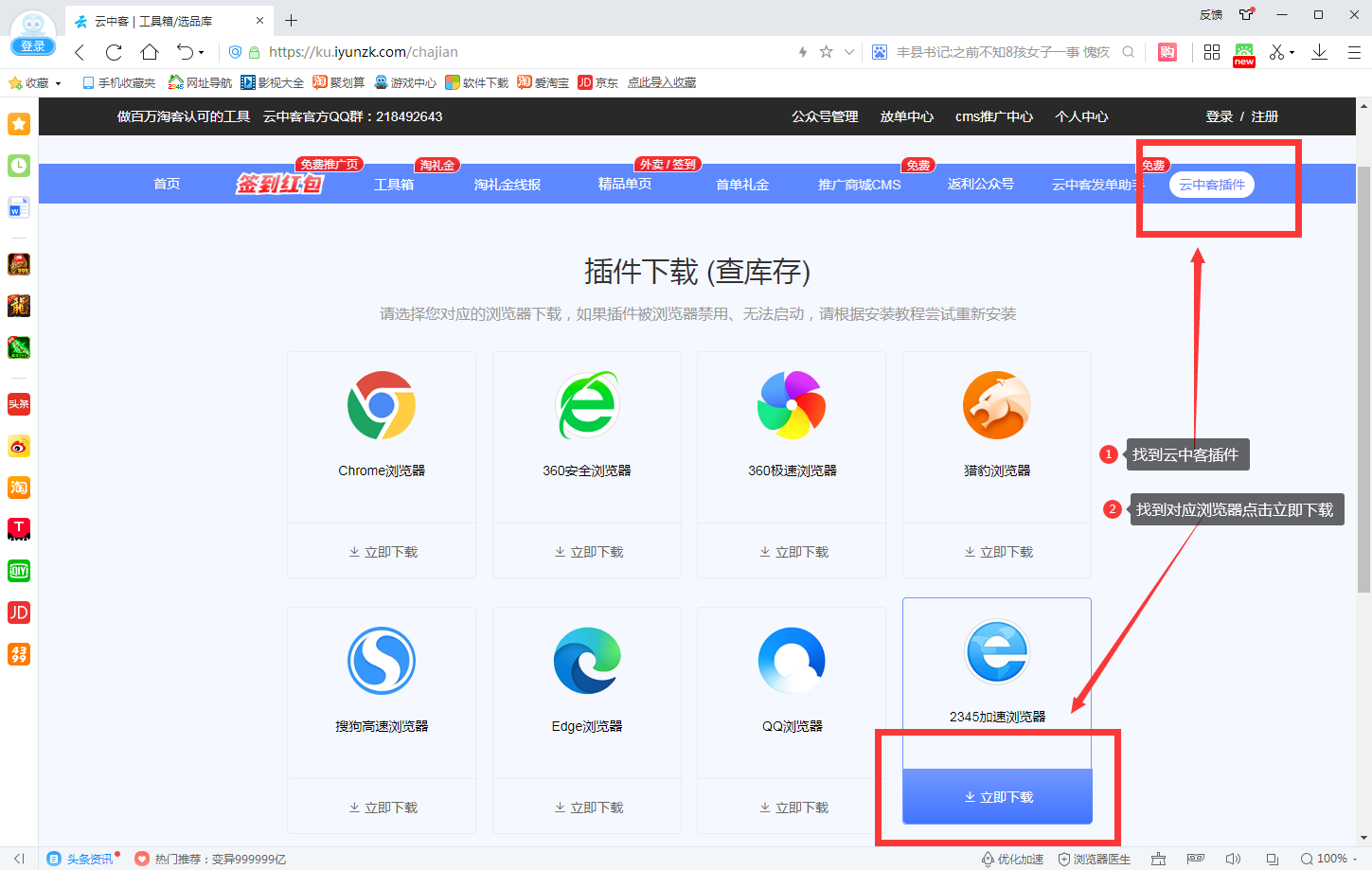Download the 搜狗高速浏览器 plugin via 立即下载
The image size is (1372, 870).
coord(383,807)
